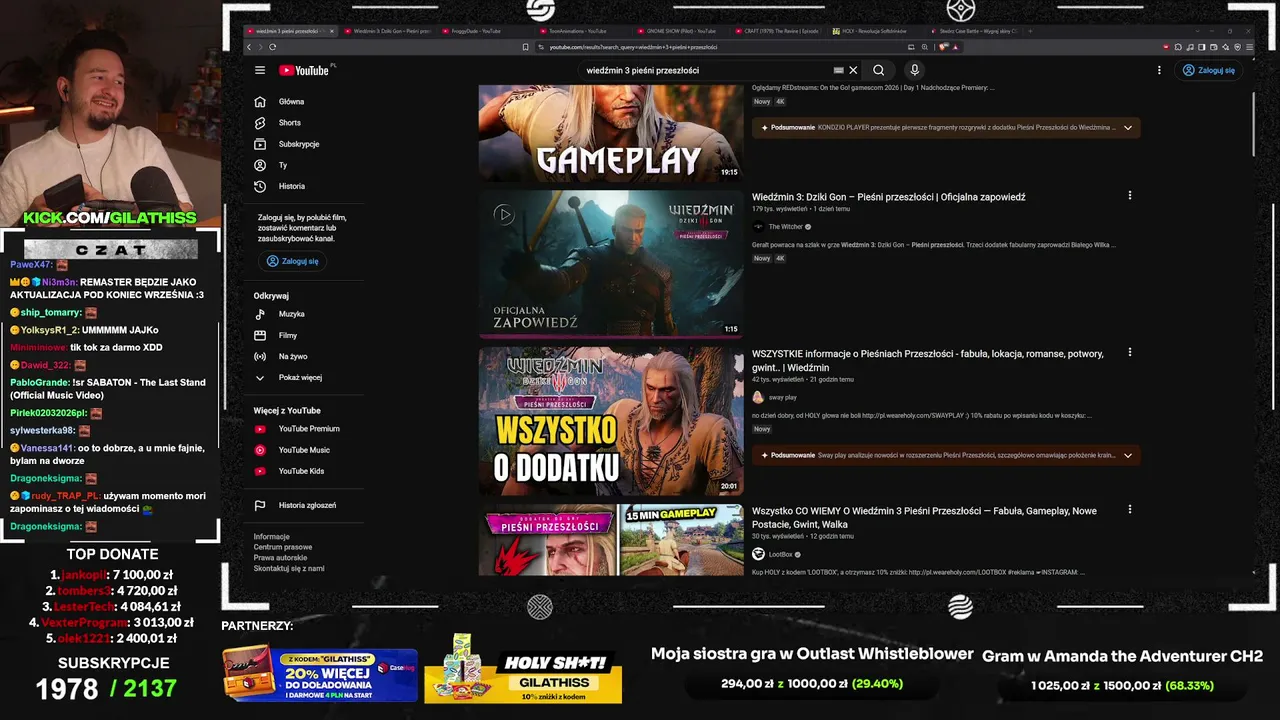Go to the YouTube logo home page
Screen dimensions: 1280x720
point(304,70)
